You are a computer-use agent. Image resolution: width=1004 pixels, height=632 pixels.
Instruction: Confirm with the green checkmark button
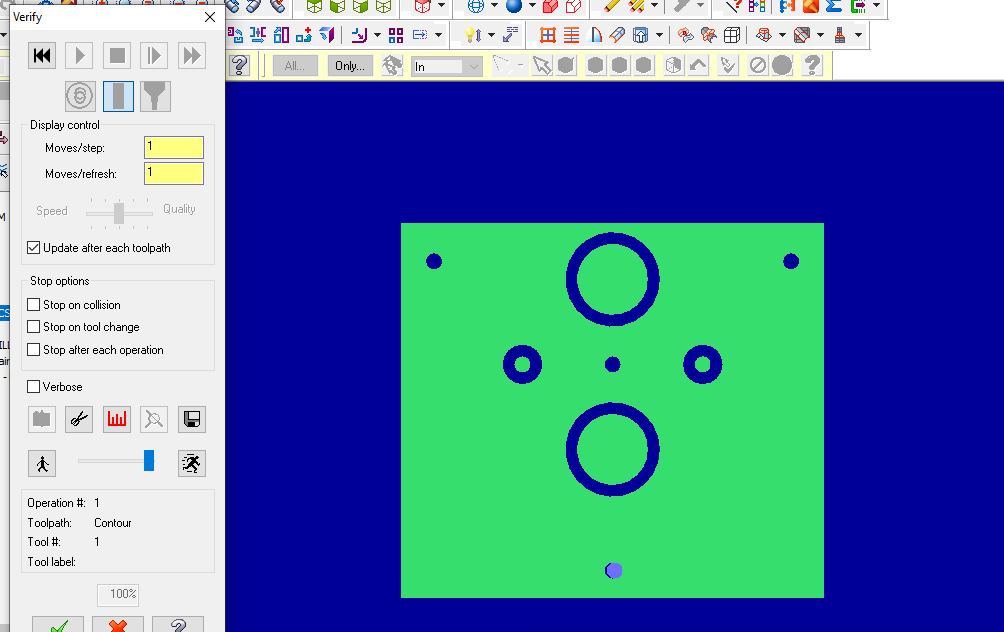[x=57, y=625]
